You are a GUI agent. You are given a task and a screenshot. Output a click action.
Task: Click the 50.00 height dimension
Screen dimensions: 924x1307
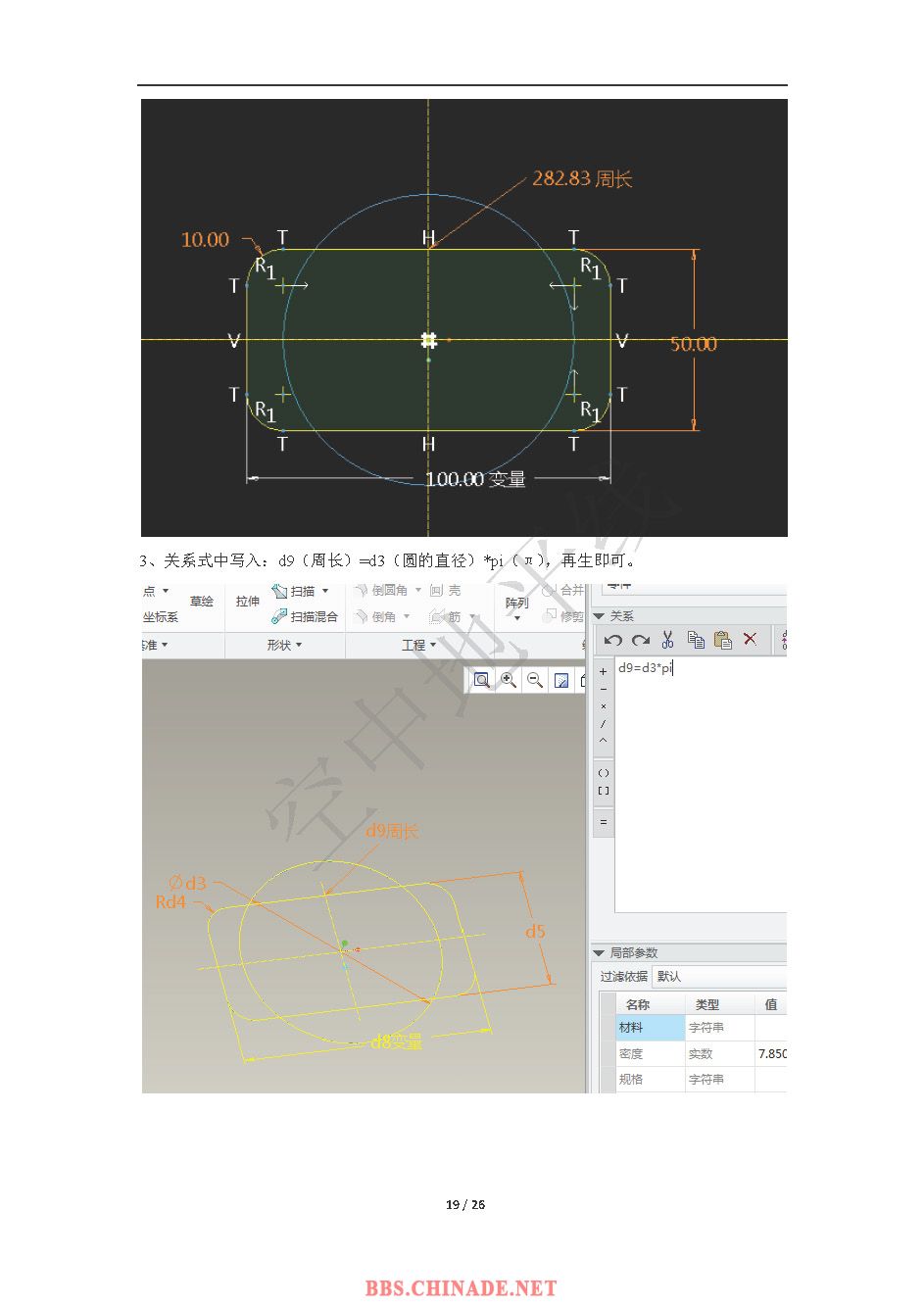coord(694,344)
